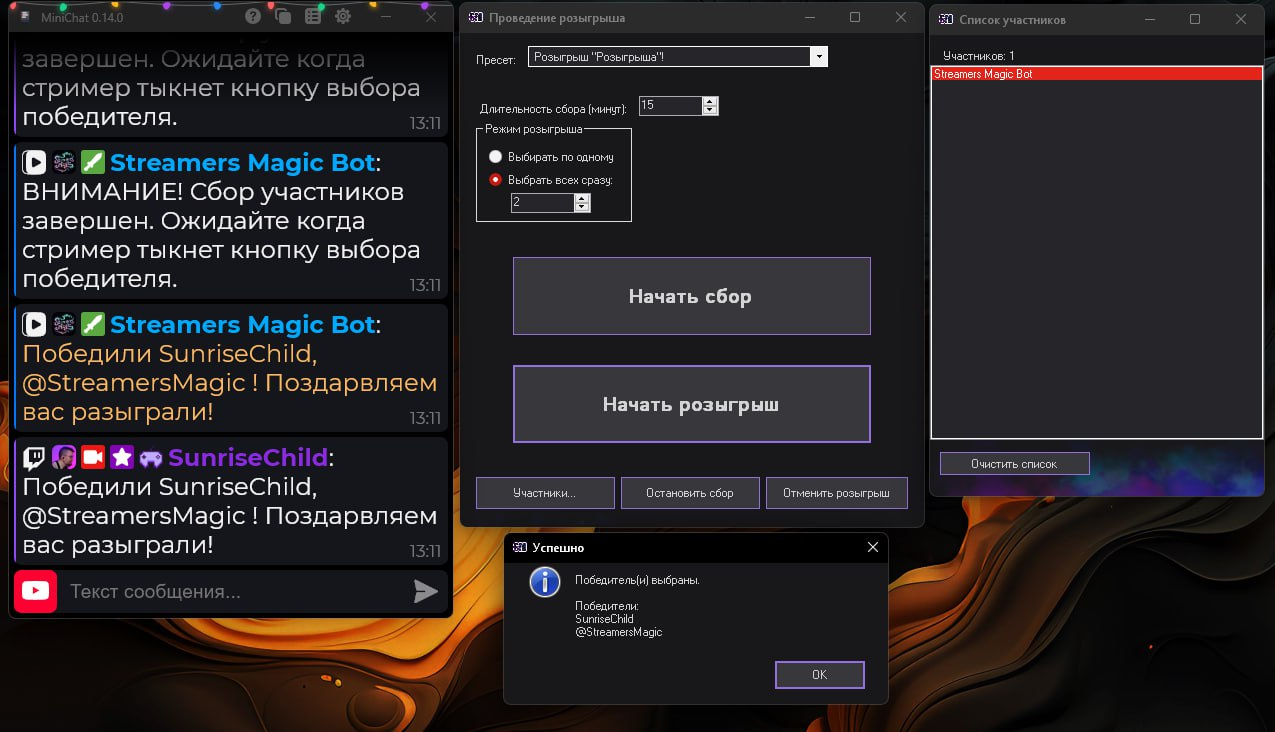This screenshot has width=1275, height=732.
Task: Click "Очистить список" button
Action: [1014, 464]
